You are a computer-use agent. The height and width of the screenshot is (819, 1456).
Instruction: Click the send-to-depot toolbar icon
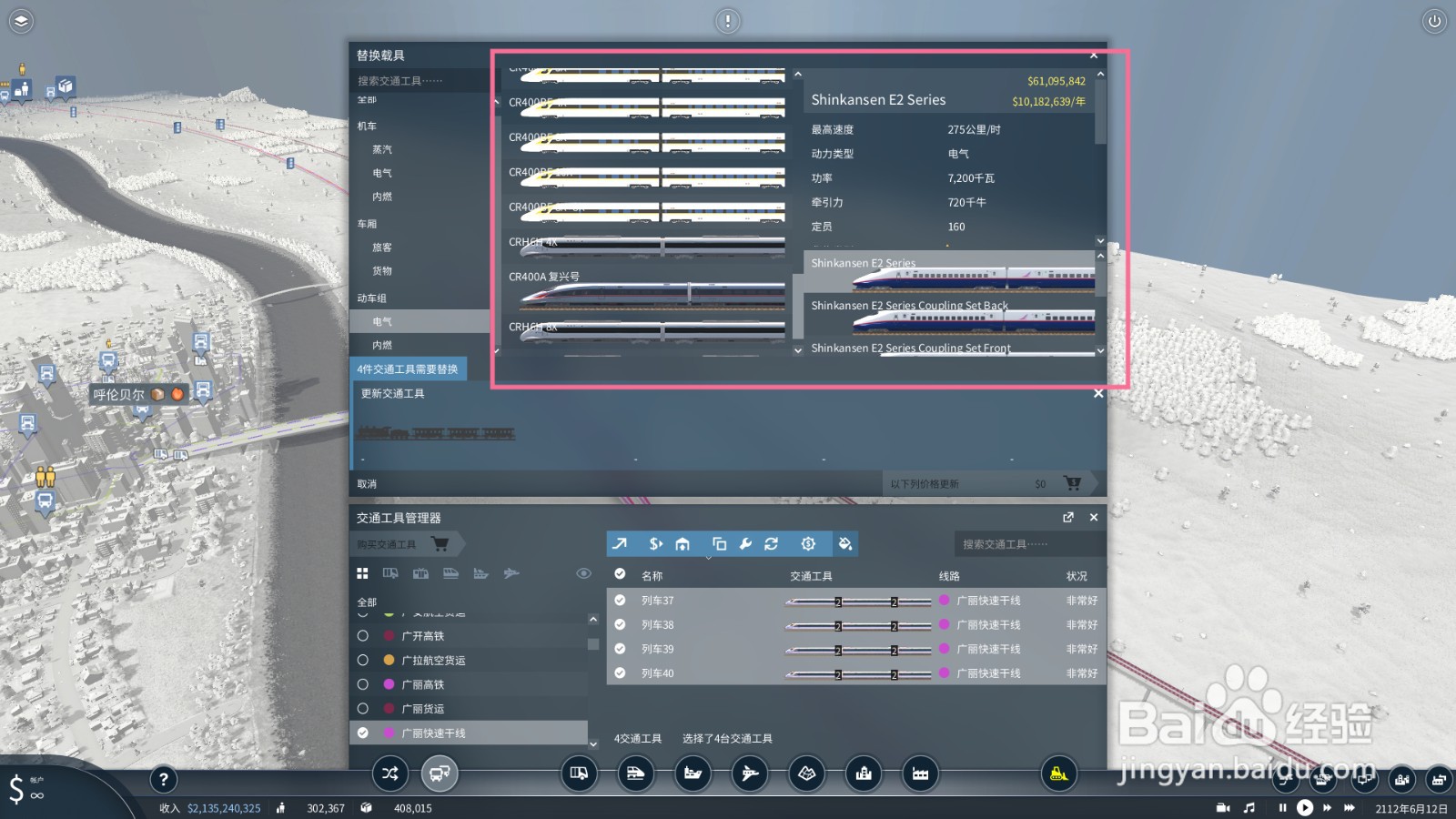(x=682, y=543)
